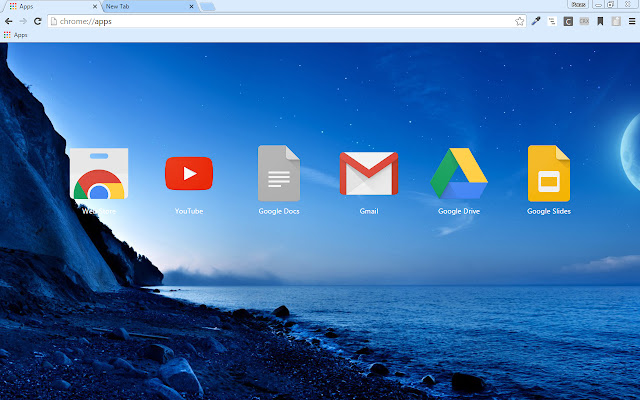Open the CRX extension icon
This screenshot has width=640, height=400.
tap(584, 21)
